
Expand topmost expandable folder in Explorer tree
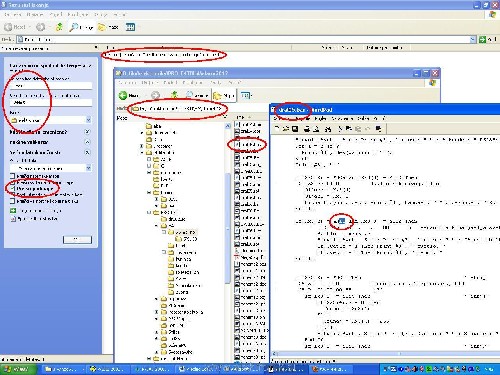[142, 133]
